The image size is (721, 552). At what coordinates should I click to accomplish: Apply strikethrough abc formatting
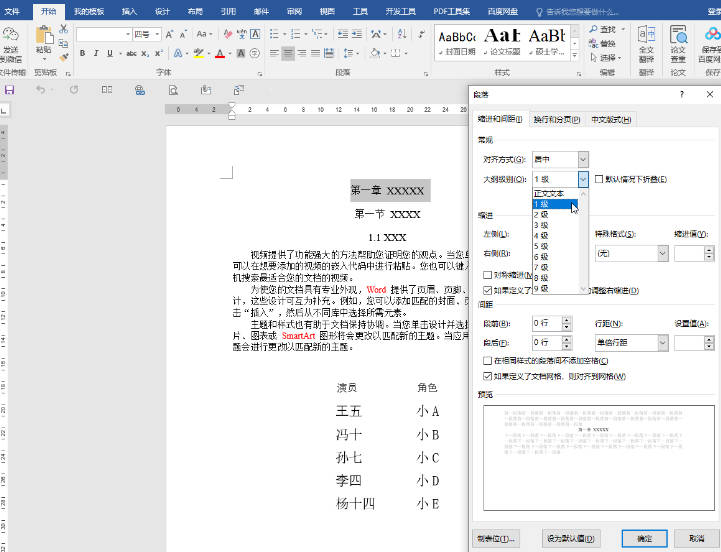tap(132, 53)
